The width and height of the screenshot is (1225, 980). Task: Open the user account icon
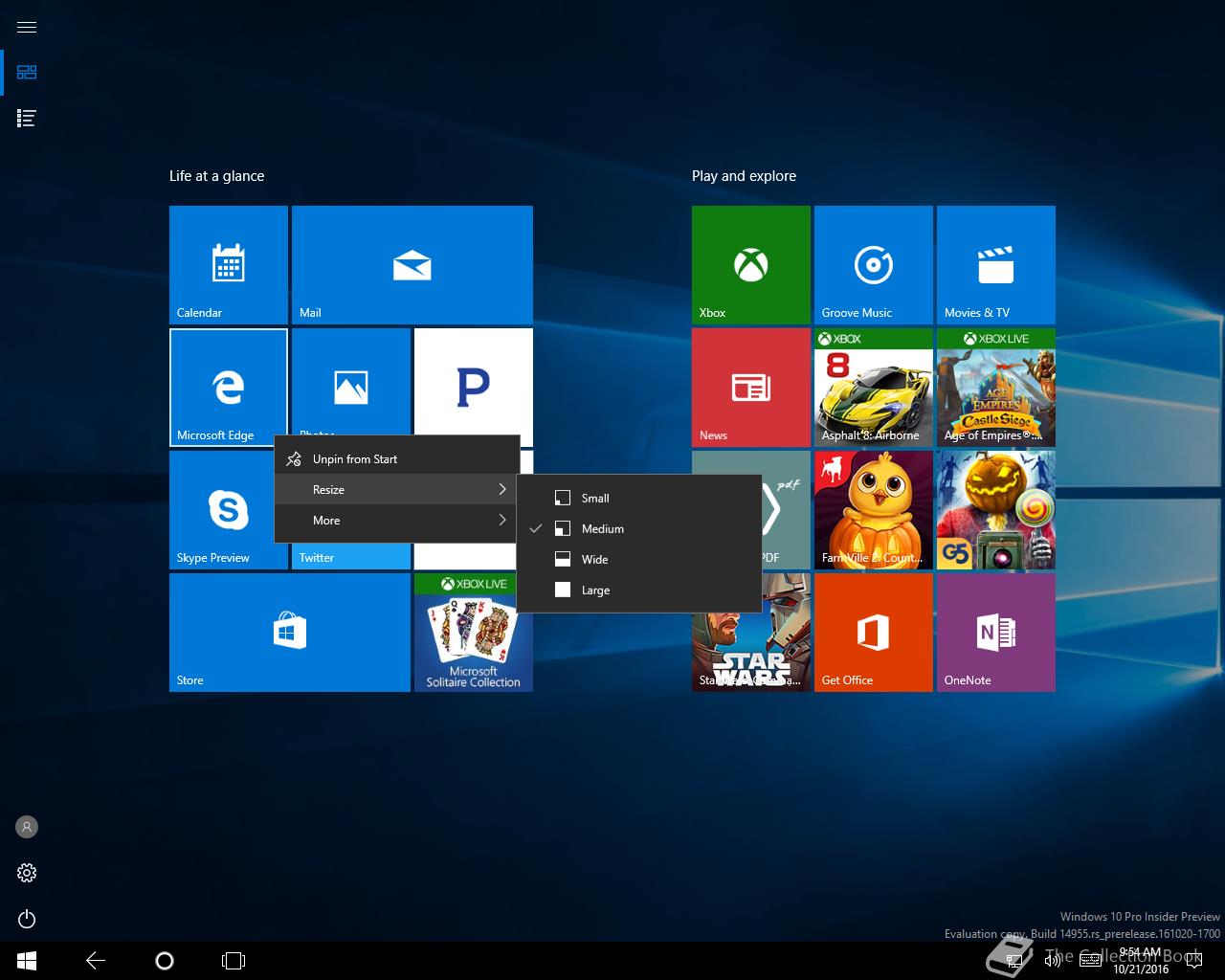pyautogui.click(x=27, y=827)
